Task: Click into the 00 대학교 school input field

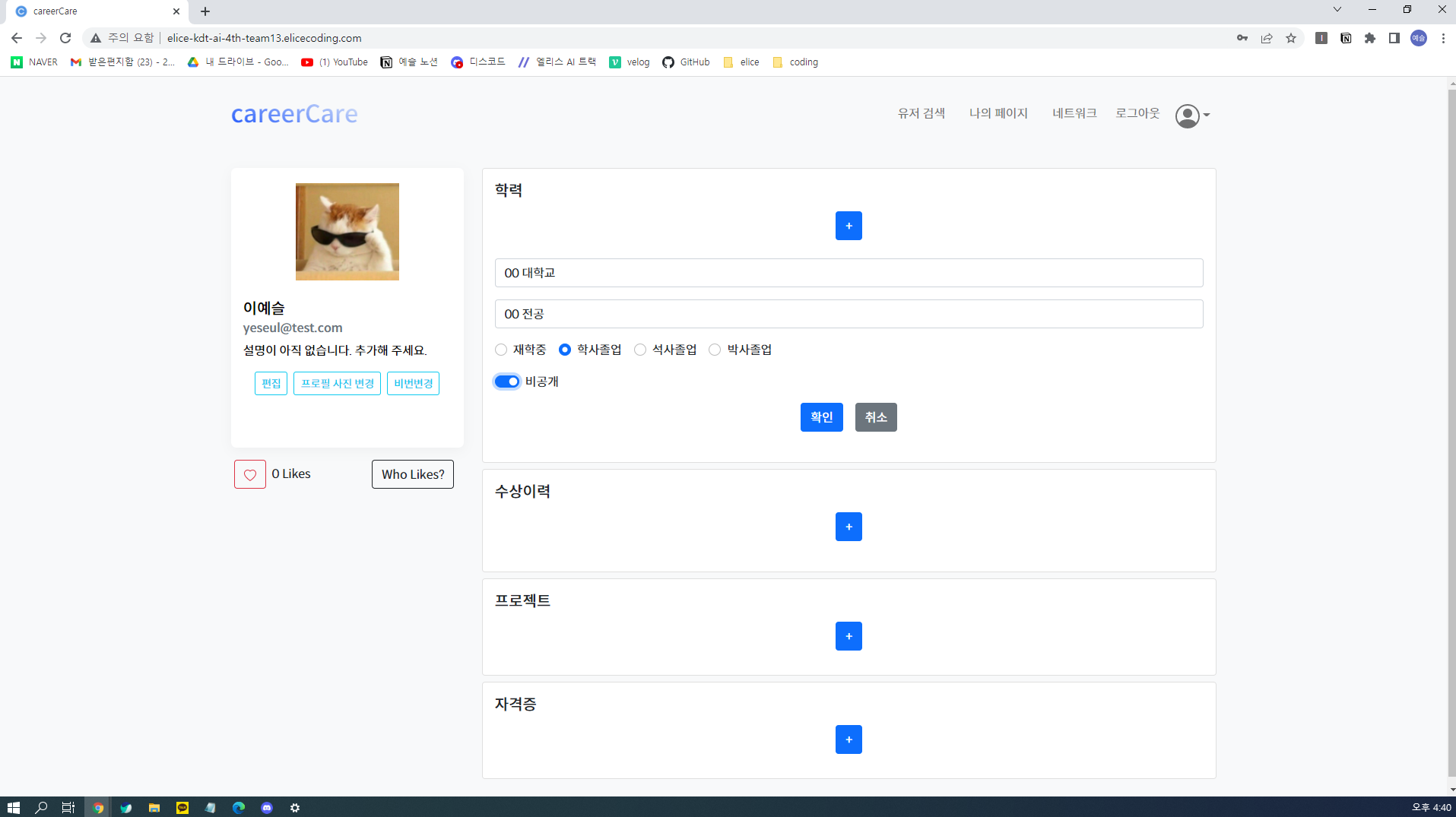Action: (x=849, y=273)
